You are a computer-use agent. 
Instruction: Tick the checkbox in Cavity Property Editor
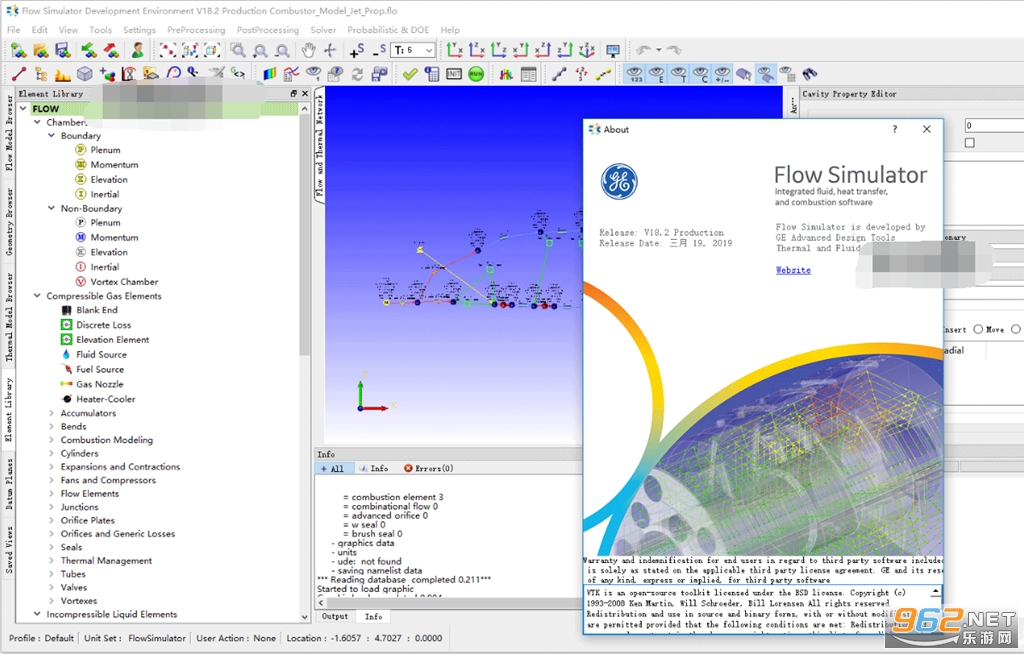tap(970, 142)
